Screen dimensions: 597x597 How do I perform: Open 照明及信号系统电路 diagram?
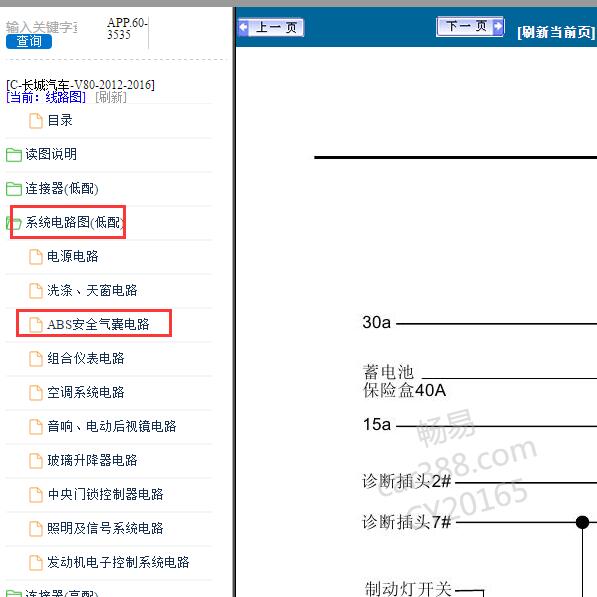click(105, 528)
